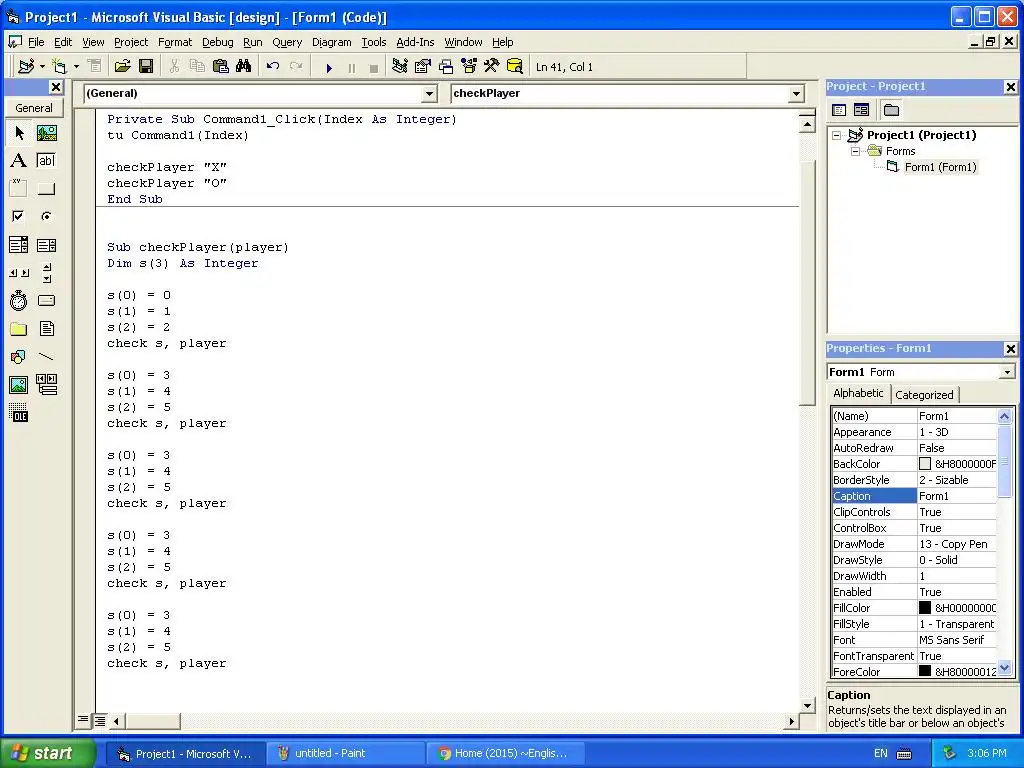Viewport: 1024px width, 768px height.
Task: Select the General toolbox tab
Action: coord(34,108)
